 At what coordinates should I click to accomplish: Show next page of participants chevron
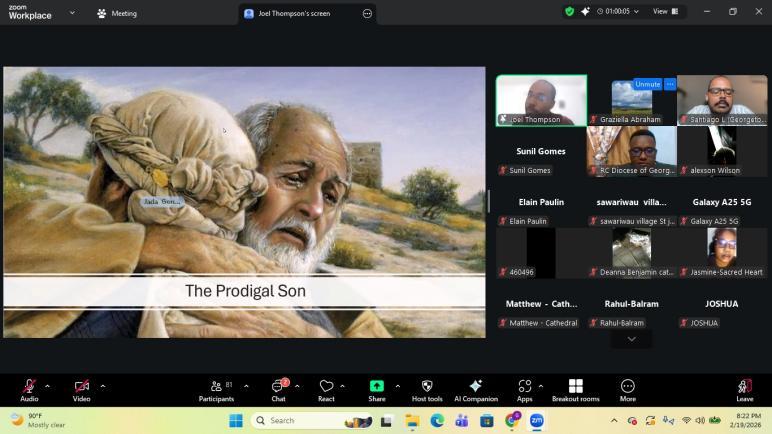coord(631,339)
